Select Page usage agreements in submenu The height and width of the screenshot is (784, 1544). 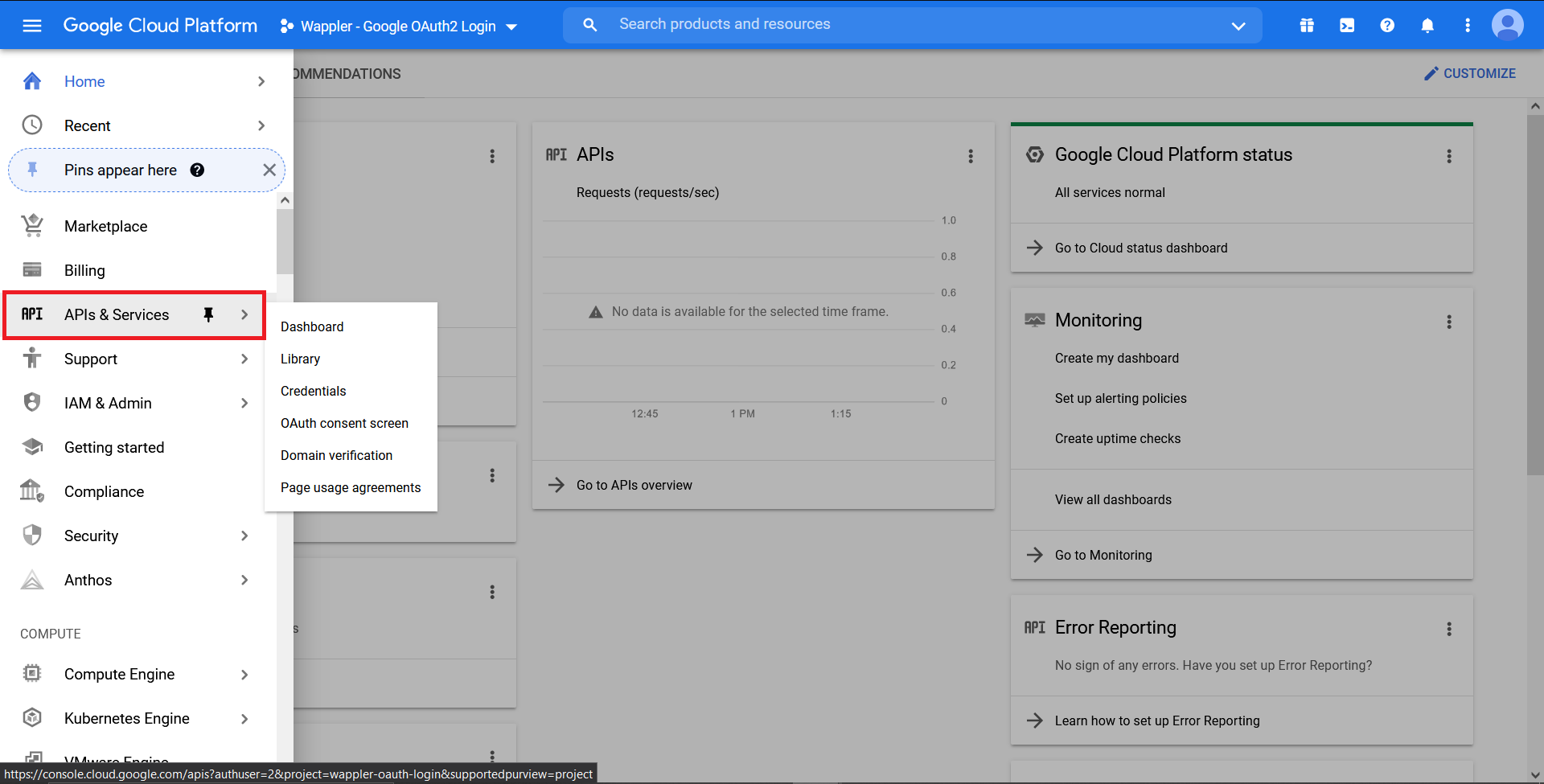351,487
